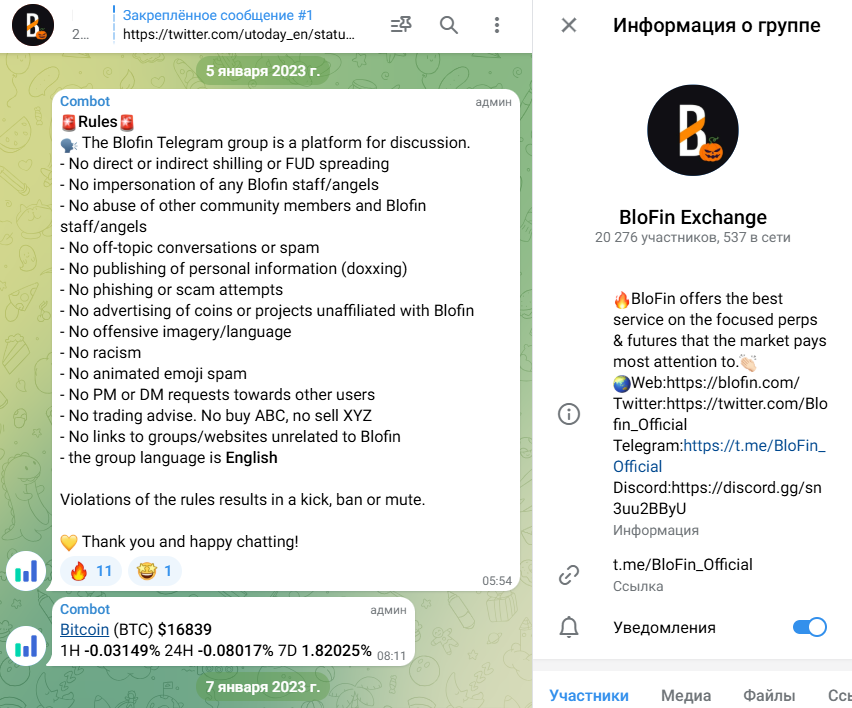The width and height of the screenshot is (852, 708).
Task: Click the info circle icon
Action: [569, 414]
